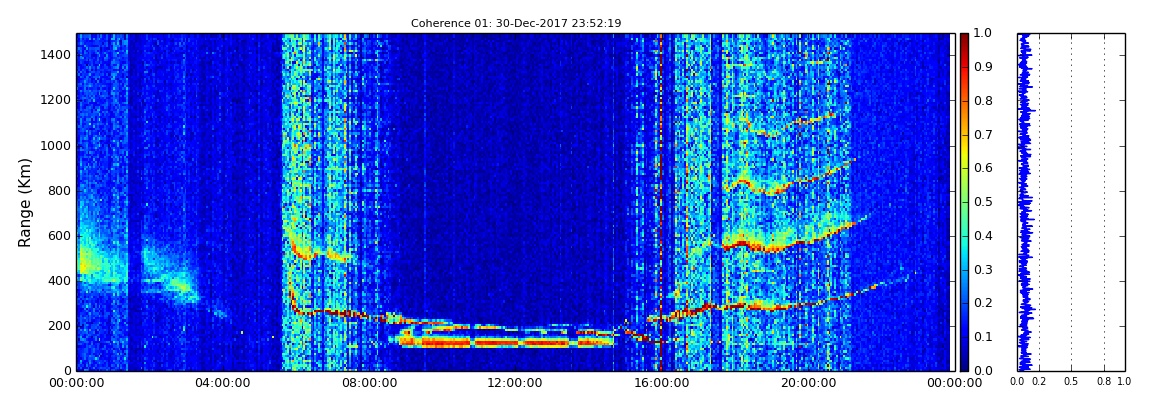Click the red vertical line near 16:00:00
This screenshot has height=407, width=1150.
(660, 202)
